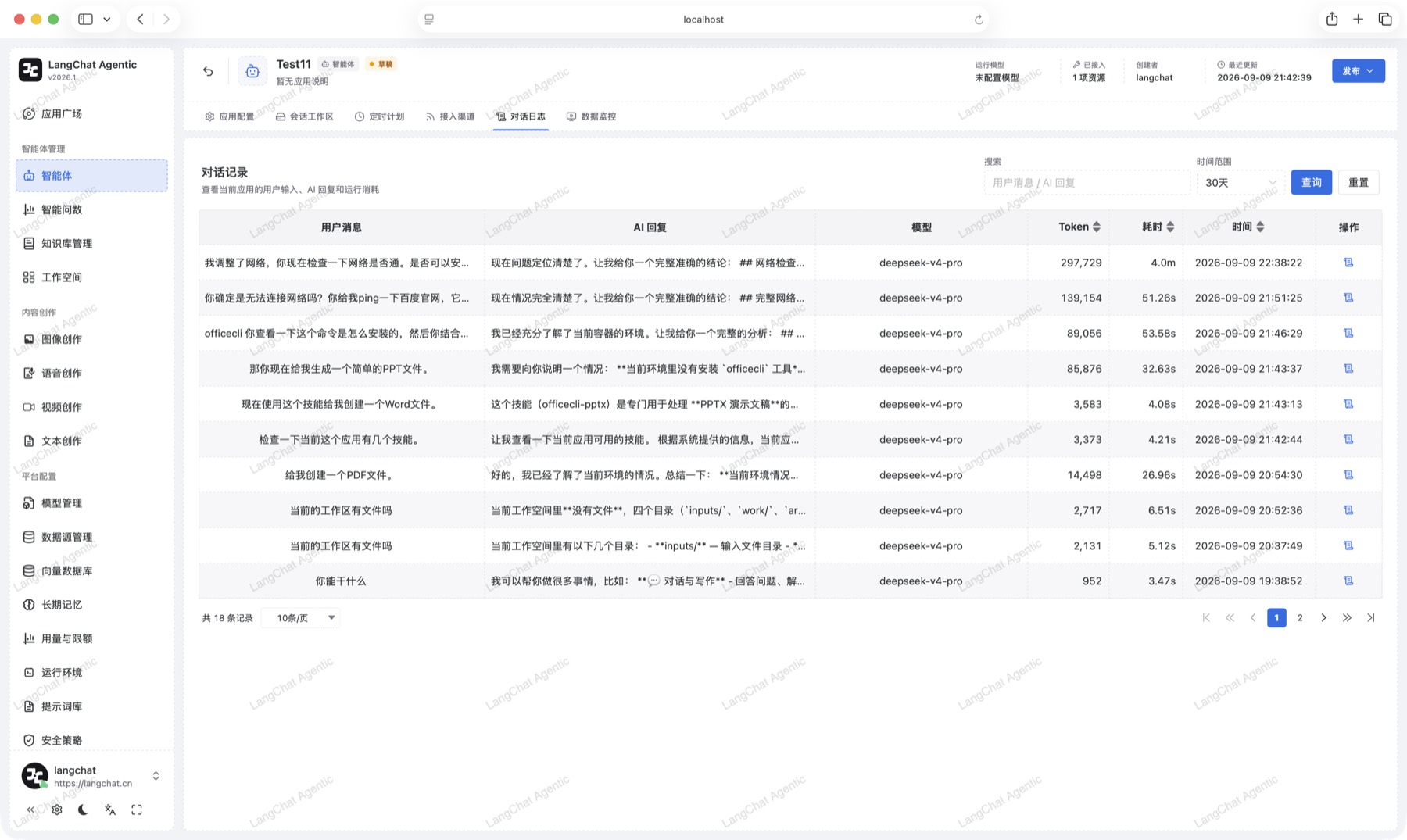Open 长期记忆 in the sidebar
The width and height of the screenshot is (1407, 840).
coord(91,604)
